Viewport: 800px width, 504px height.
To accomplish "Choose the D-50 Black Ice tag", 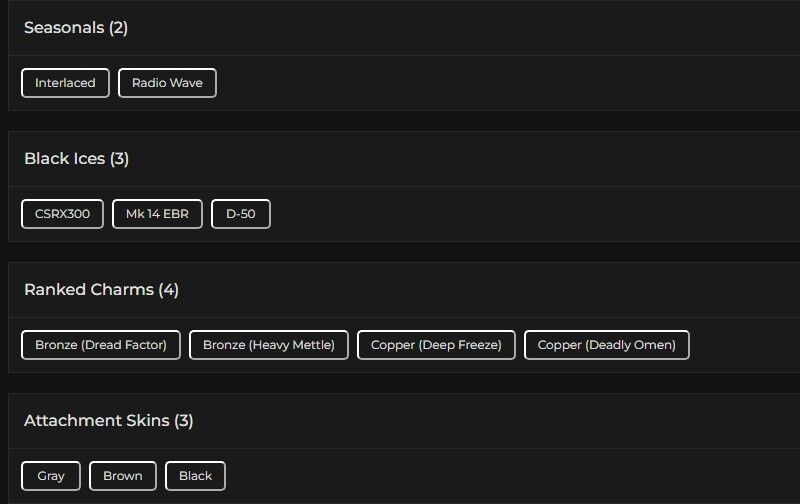I will tap(241, 214).
